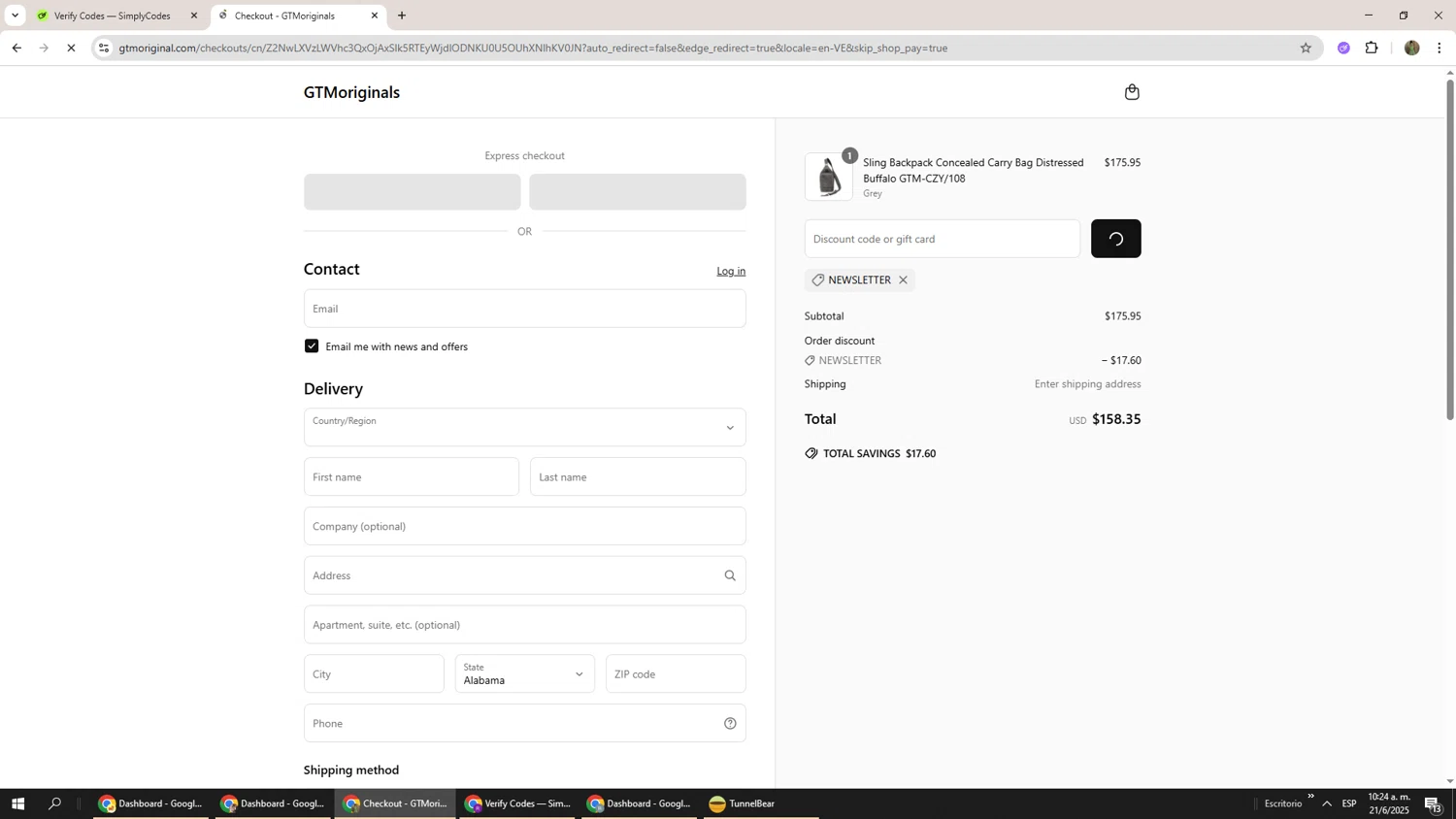
Task: Open the notification center icon
Action: coord(1434,803)
